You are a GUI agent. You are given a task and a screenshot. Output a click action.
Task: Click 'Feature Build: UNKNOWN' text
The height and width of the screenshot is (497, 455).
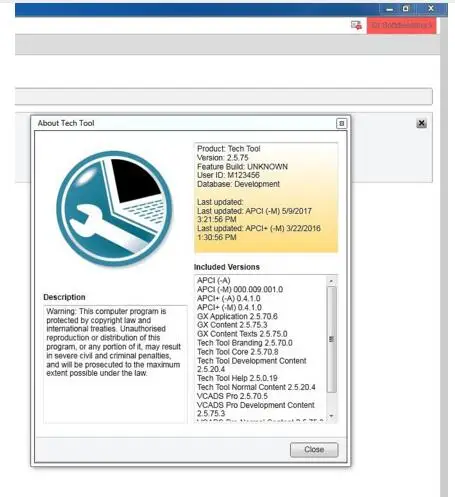point(242,167)
